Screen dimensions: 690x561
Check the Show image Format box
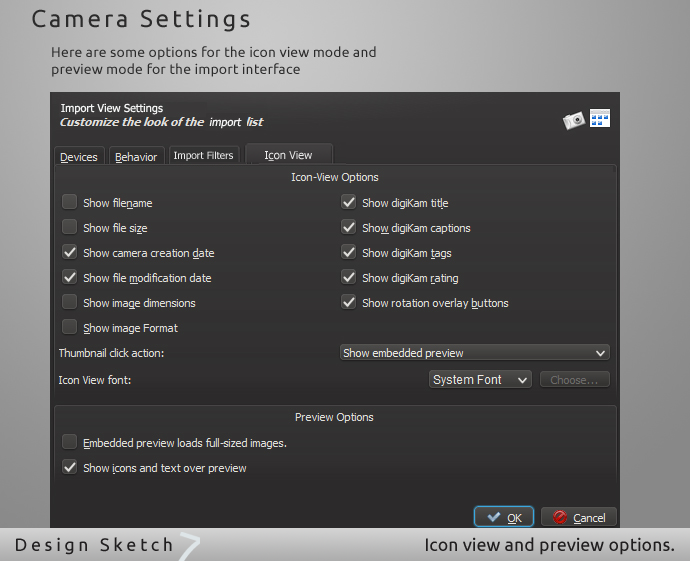69,327
